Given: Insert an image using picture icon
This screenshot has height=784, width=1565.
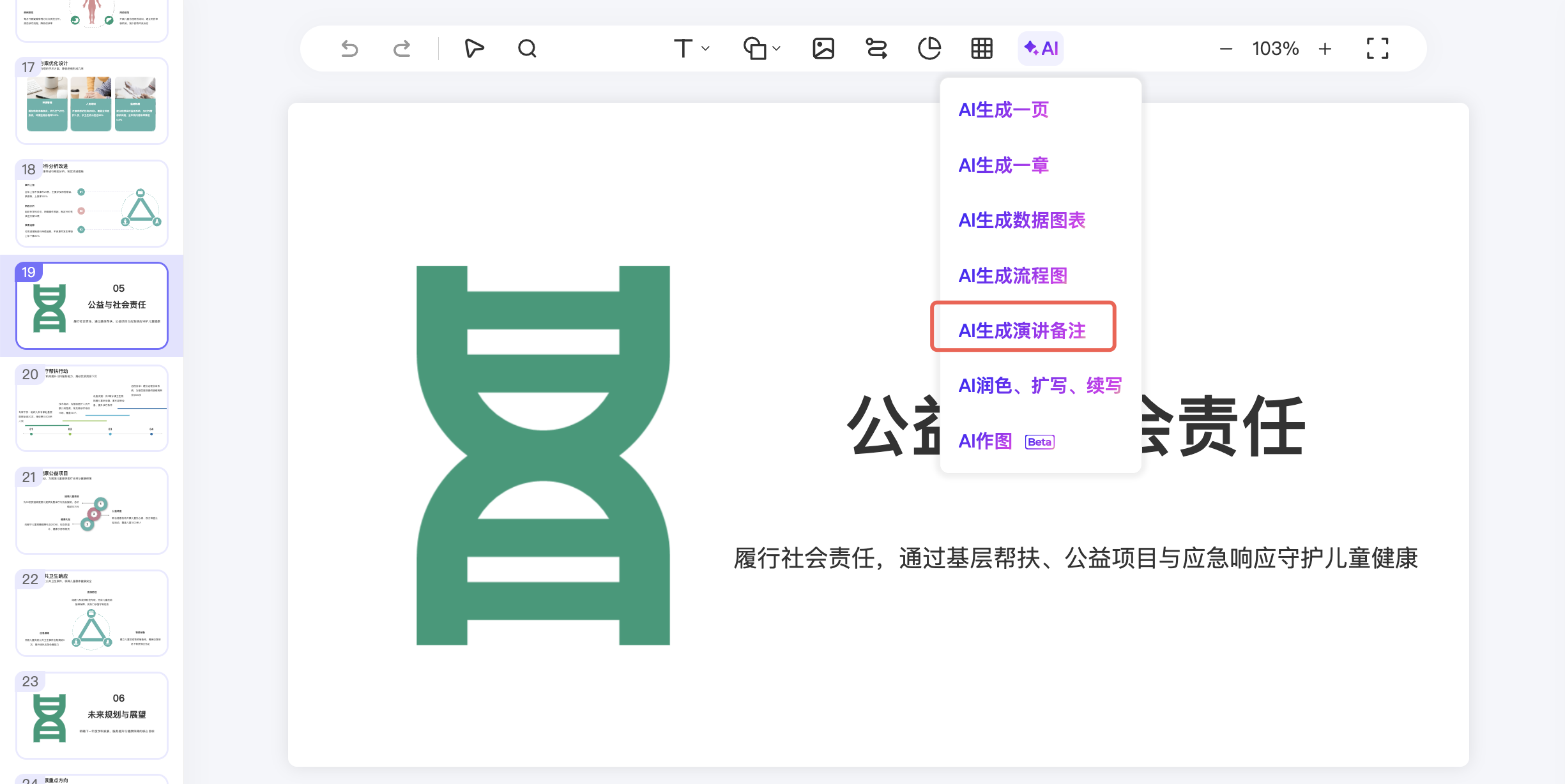Looking at the screenshot, I should (823, 49).
